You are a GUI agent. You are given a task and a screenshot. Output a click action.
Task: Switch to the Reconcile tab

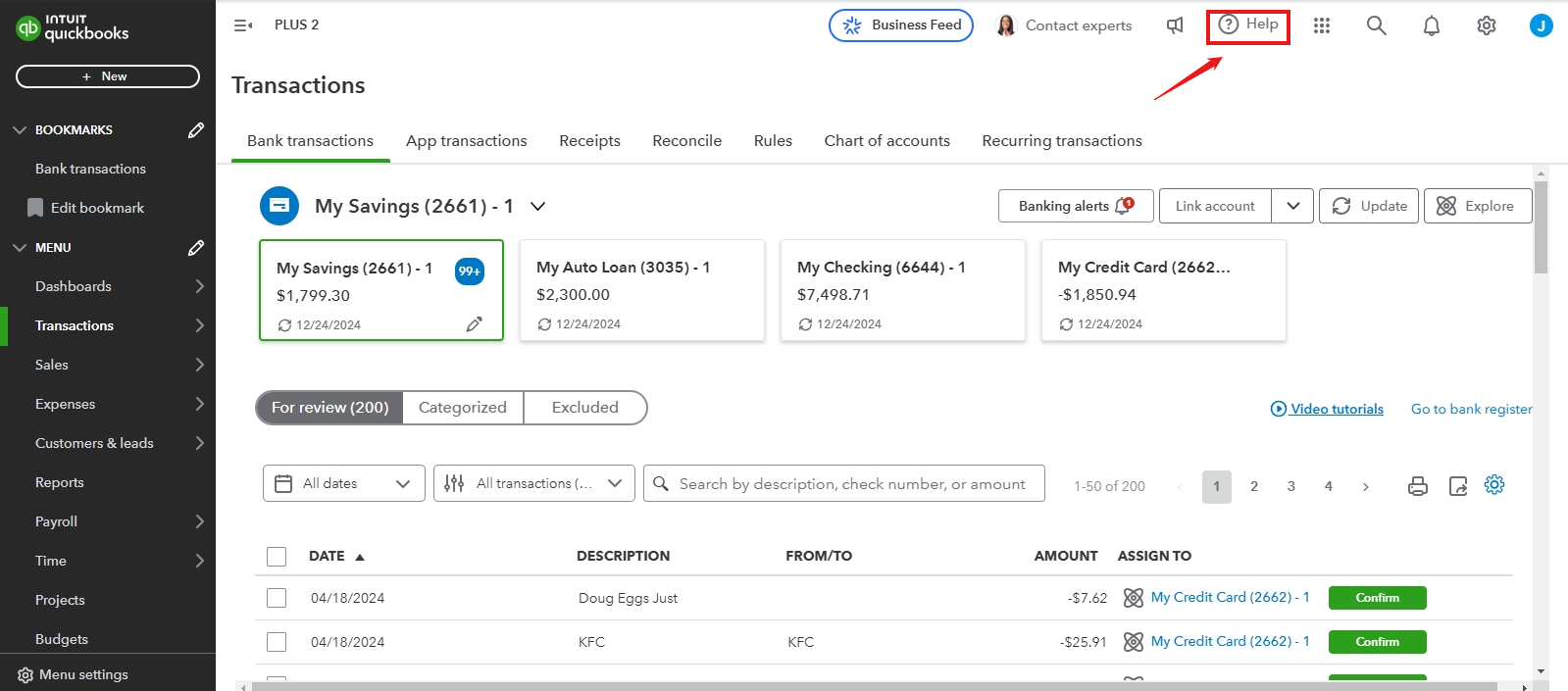(x=686, y=141)
